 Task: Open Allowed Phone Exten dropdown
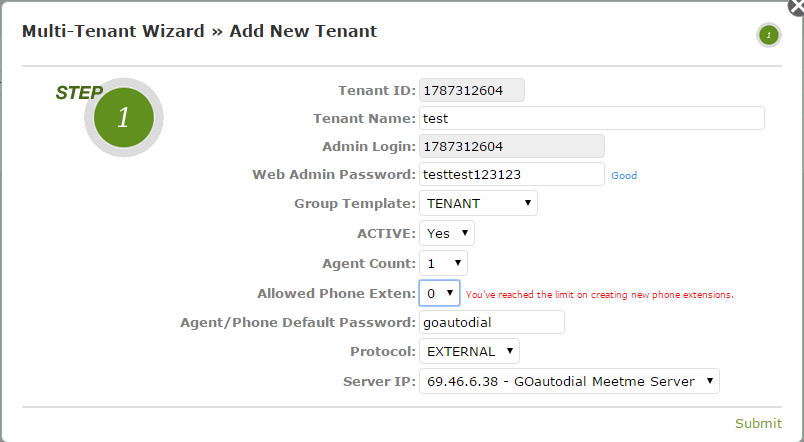439,293
